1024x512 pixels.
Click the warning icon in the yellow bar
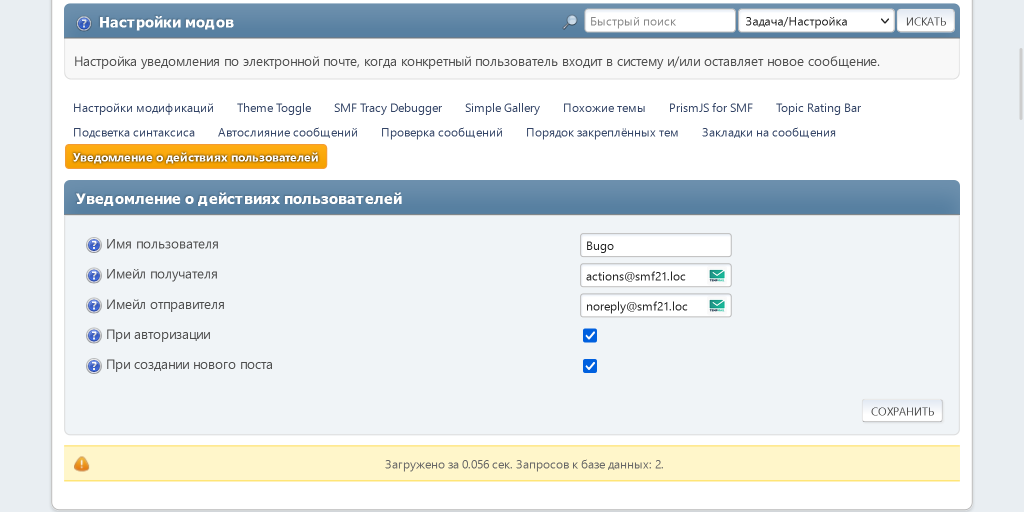point(82,464)
